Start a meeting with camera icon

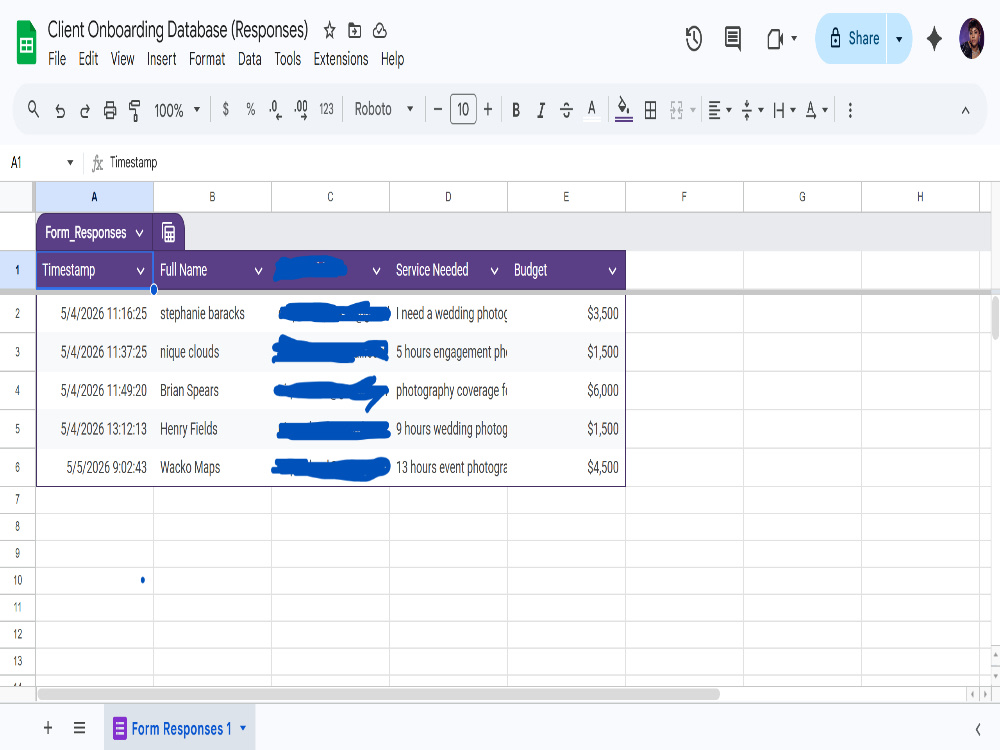(775, 39)
